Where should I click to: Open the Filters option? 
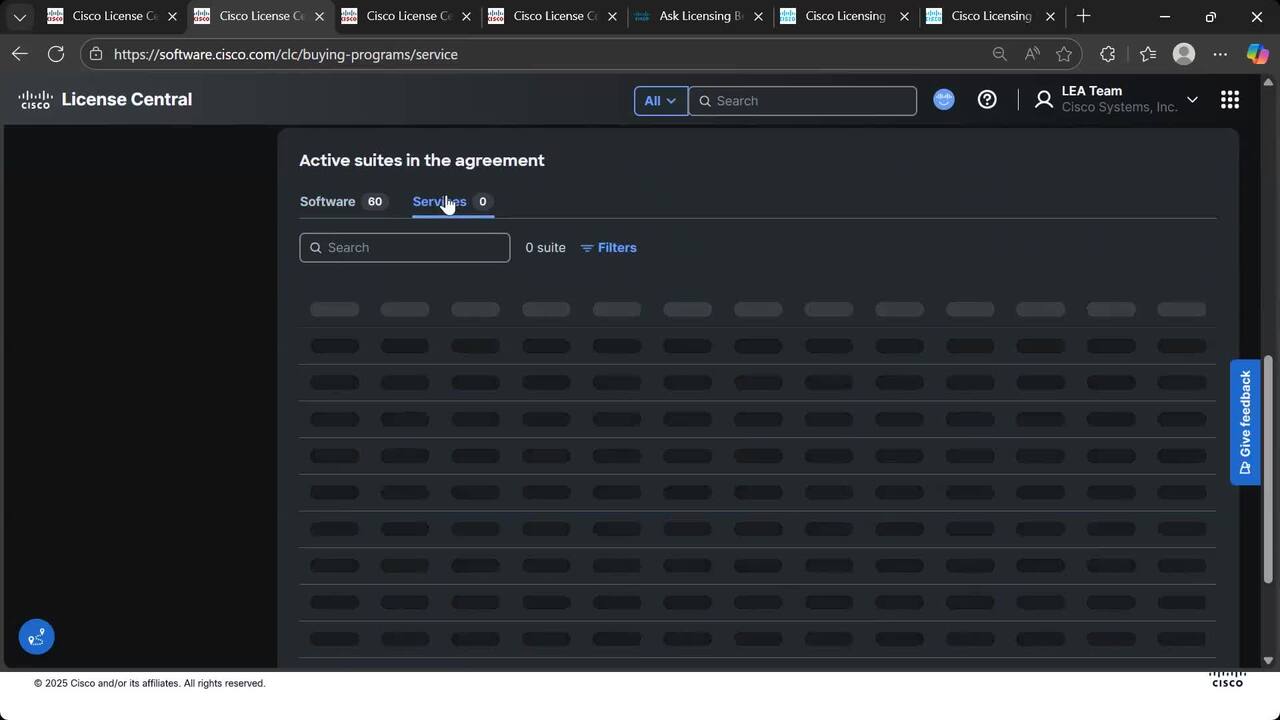[x=608, y=248]
